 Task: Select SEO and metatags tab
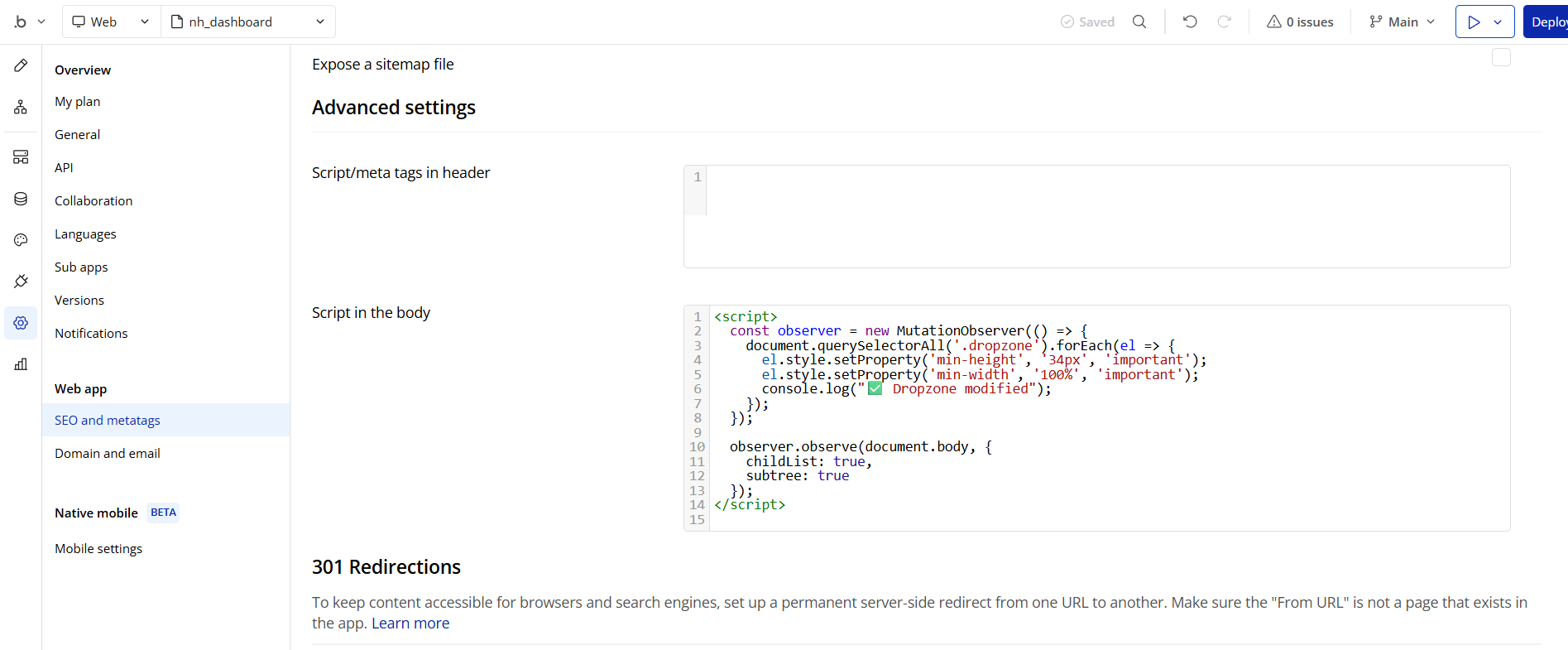click(165, 420)
